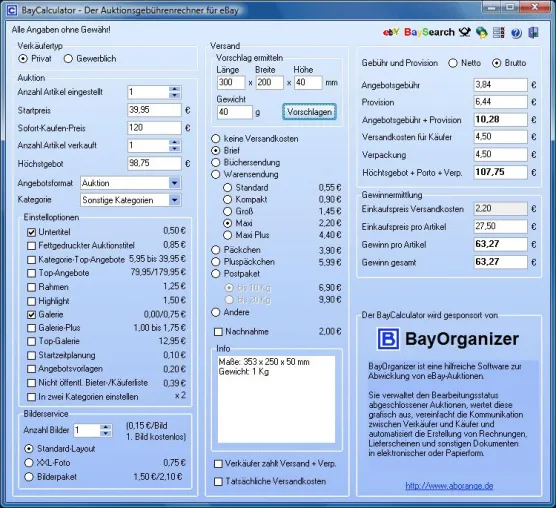Click the BayOrganizer sponsor logo
The width and height of the screenshot is (556, 508).
coord(448,339)
